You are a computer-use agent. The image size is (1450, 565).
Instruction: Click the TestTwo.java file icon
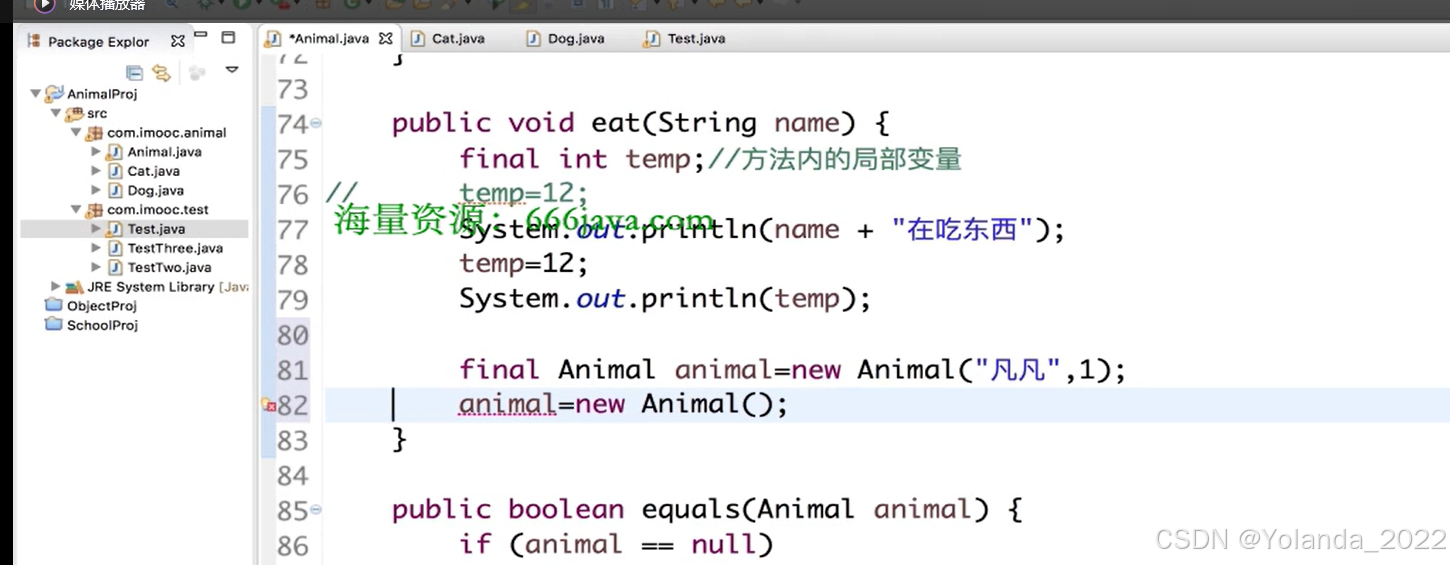click(x=115, y=267)
